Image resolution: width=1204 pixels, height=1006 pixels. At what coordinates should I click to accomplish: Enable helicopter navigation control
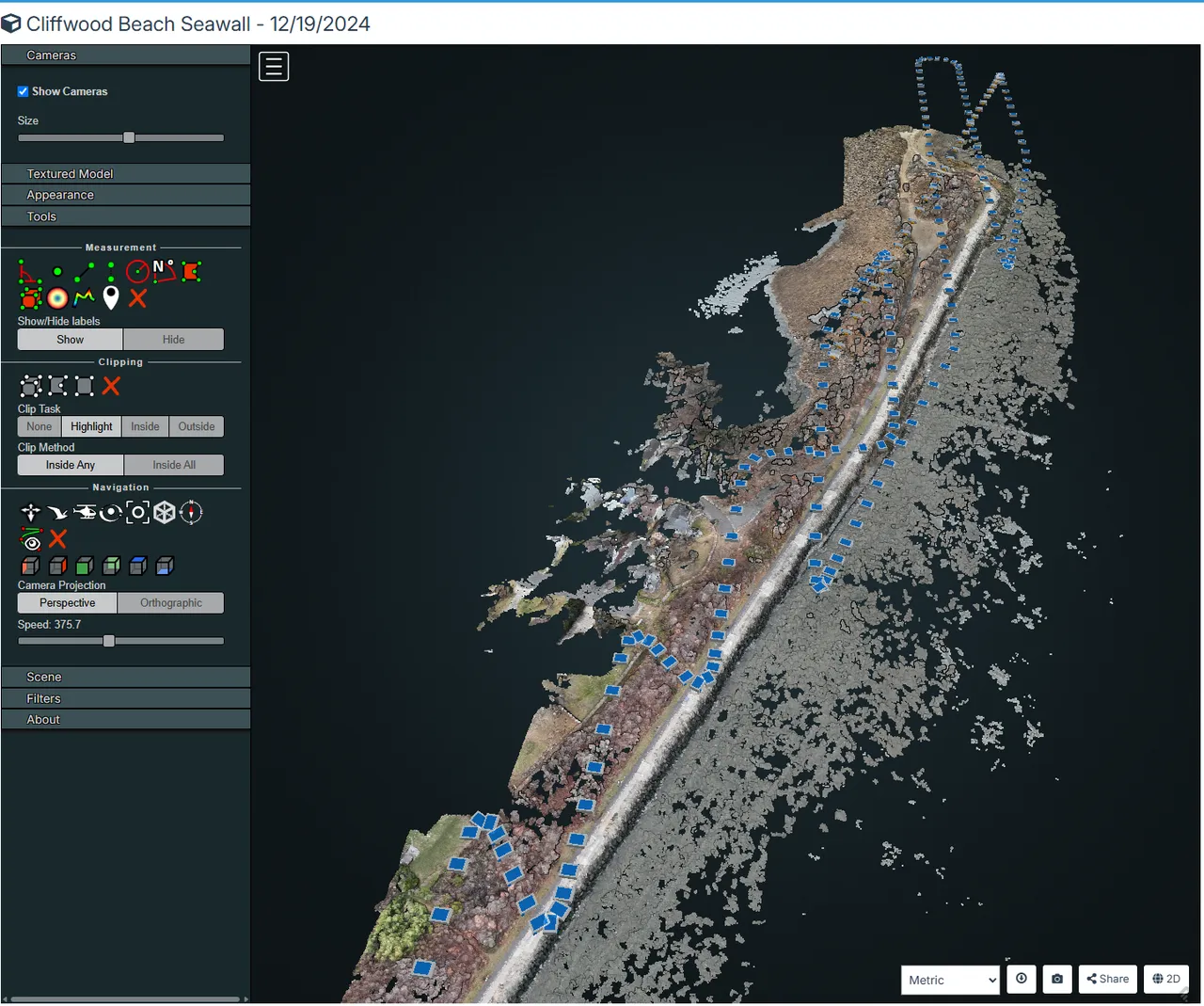coord(85,512)
